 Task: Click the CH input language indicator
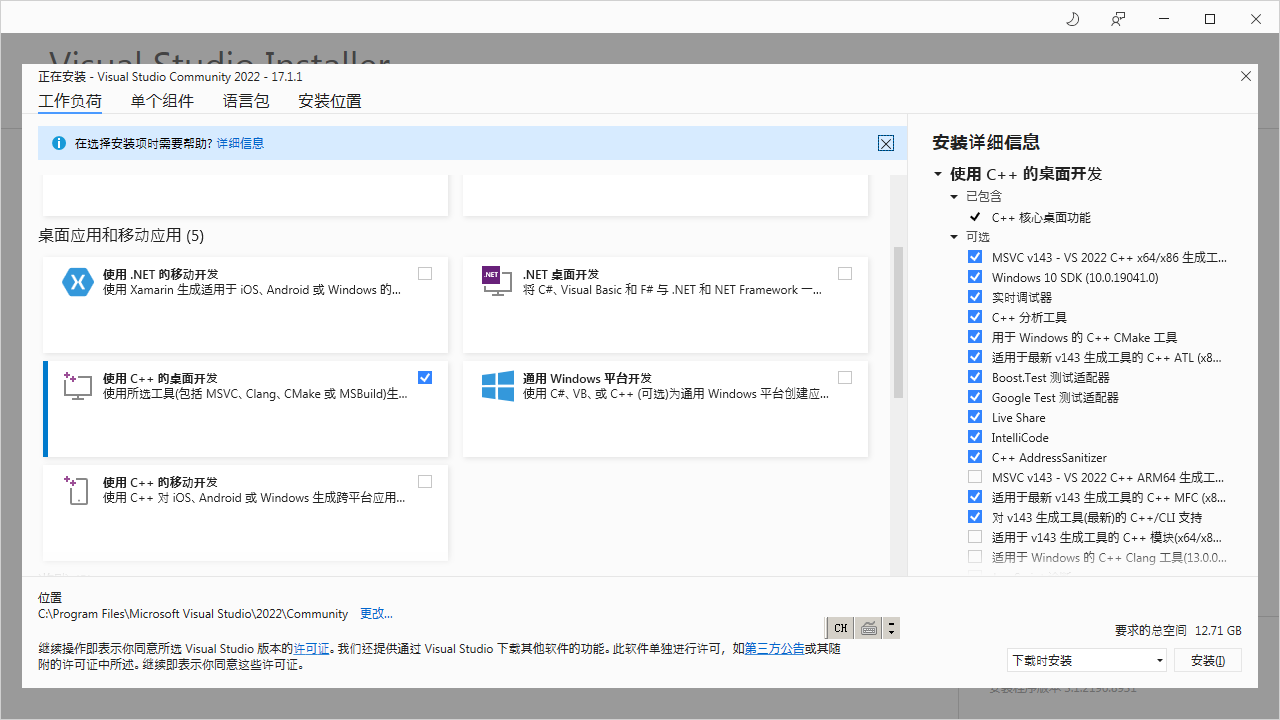[840, 628]
